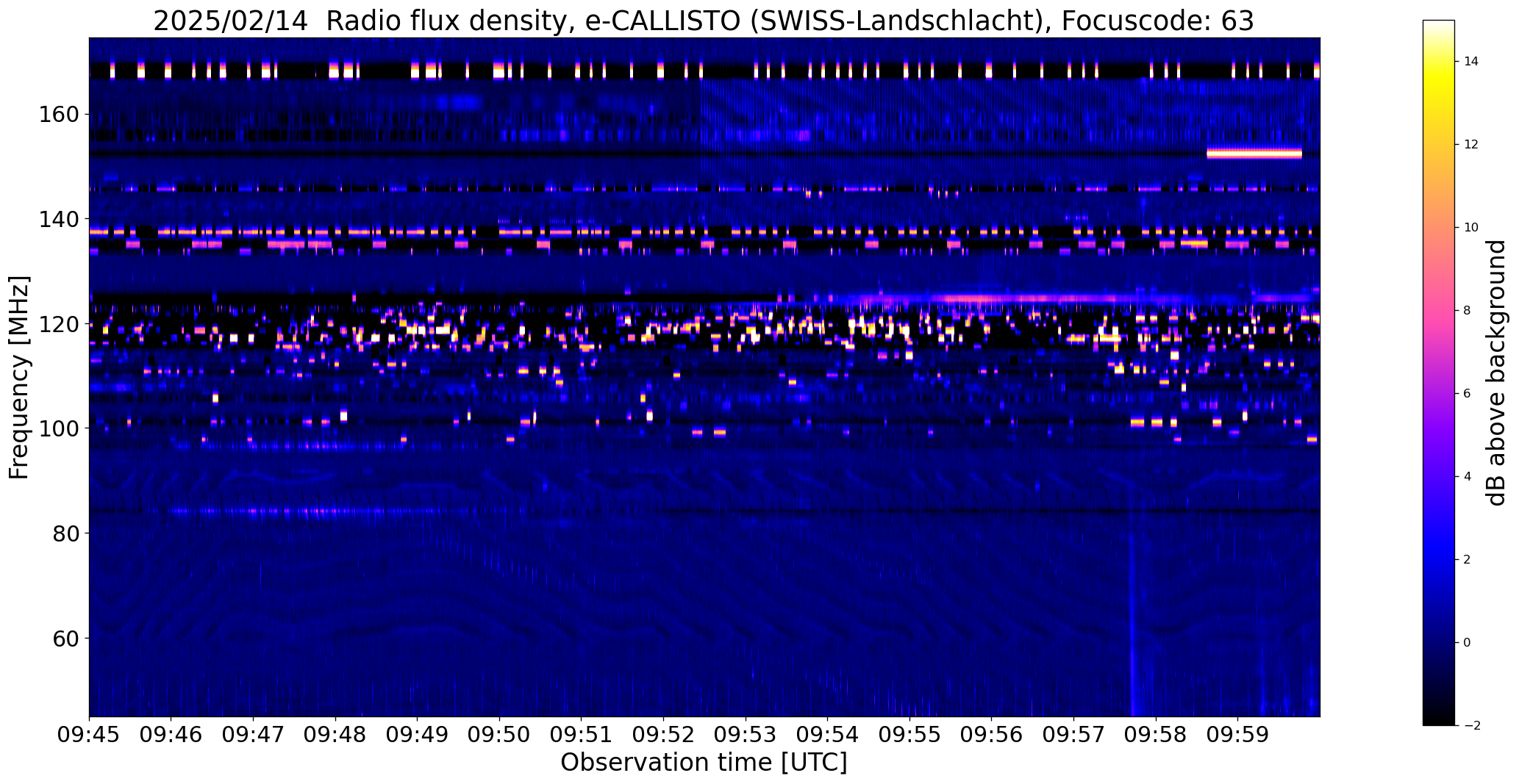
Task: Click the 09:57 time tick label
Action: (1073, 734)
